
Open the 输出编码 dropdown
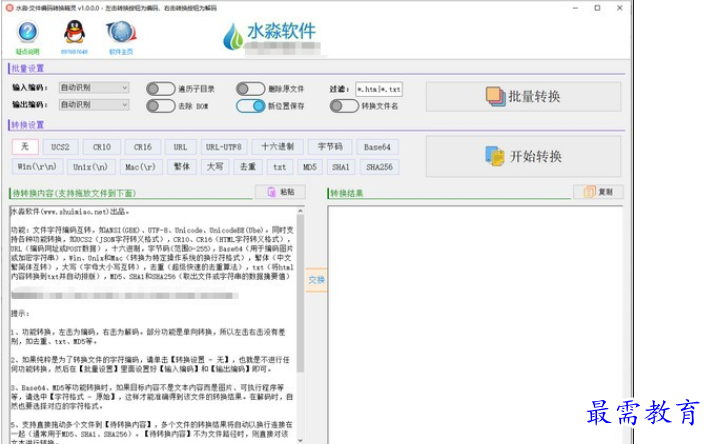click(94, 105)
